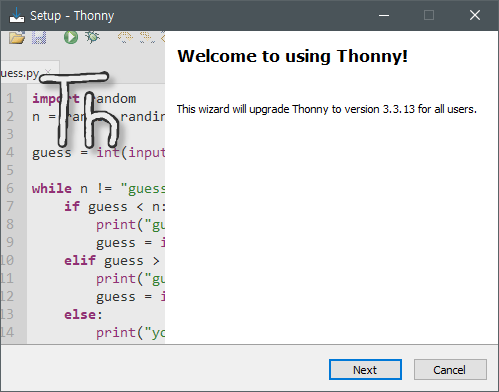The height and width of the screenshot is (392, 499).
Task: Click the step into arrow icon
Action: click(147, 37)
